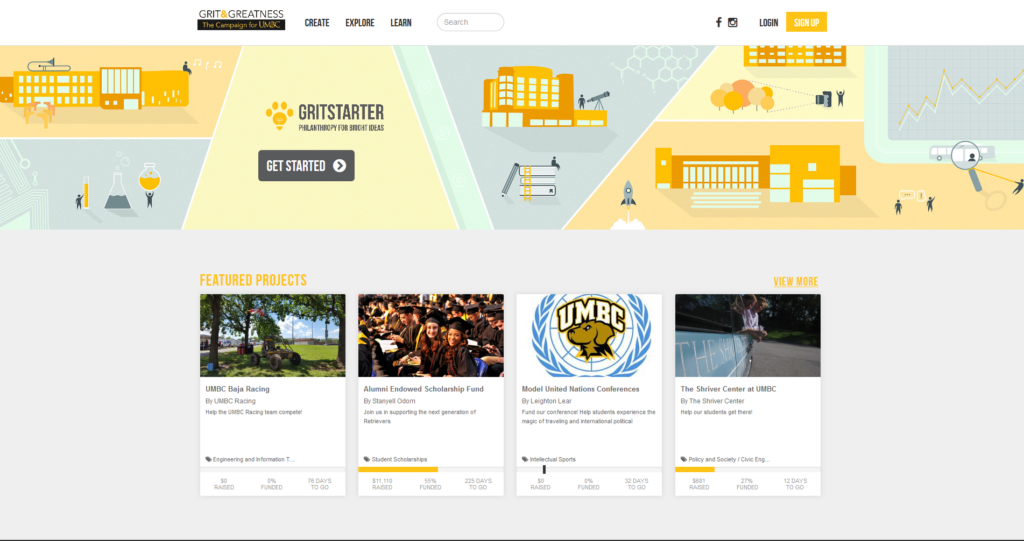Click the Shriver Center funding progress bar
The height and width of the screenshot is (541, 1024).
click(x=748, y=470)
